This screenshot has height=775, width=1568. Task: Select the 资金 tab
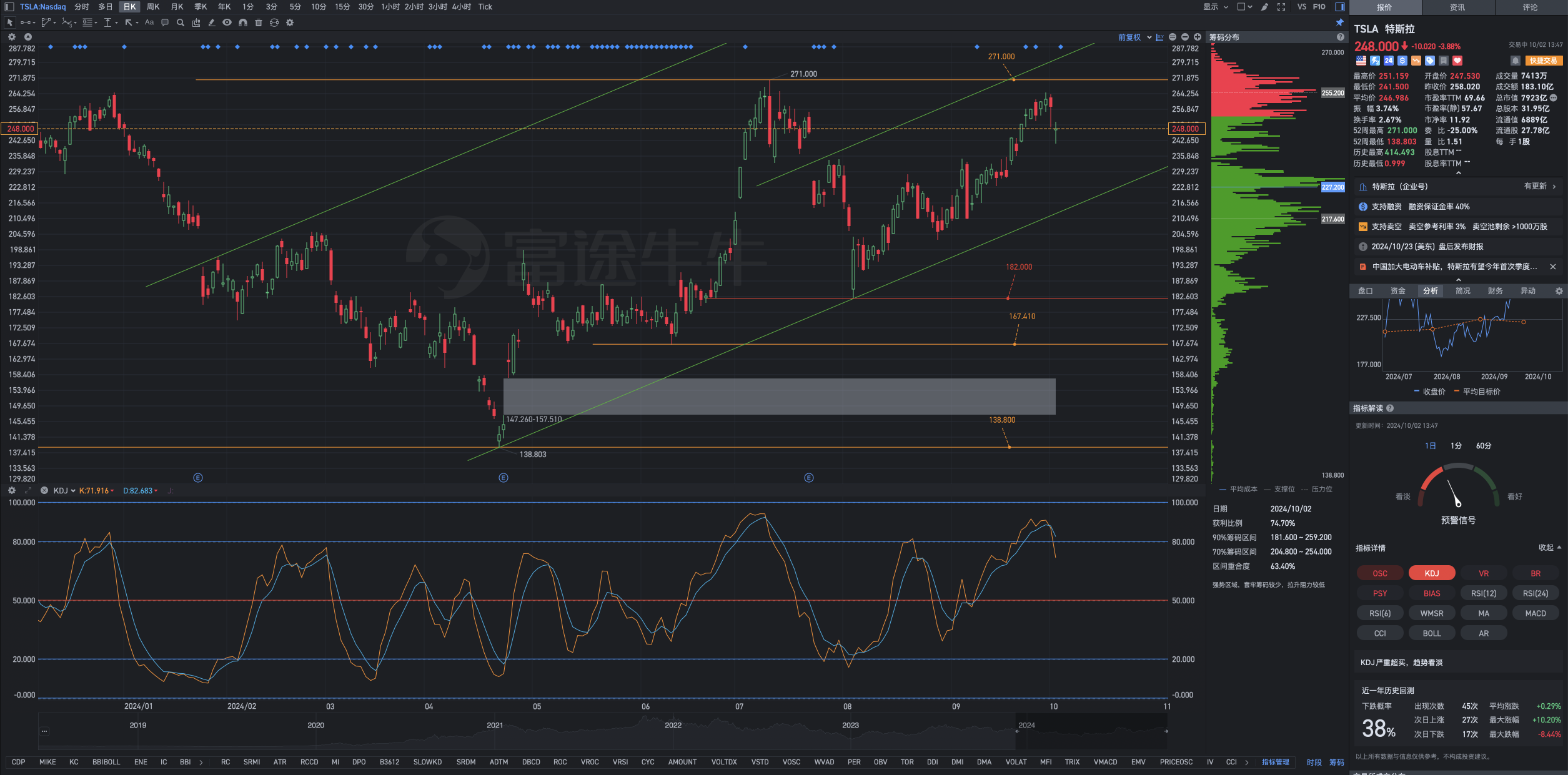[1398, 291]
